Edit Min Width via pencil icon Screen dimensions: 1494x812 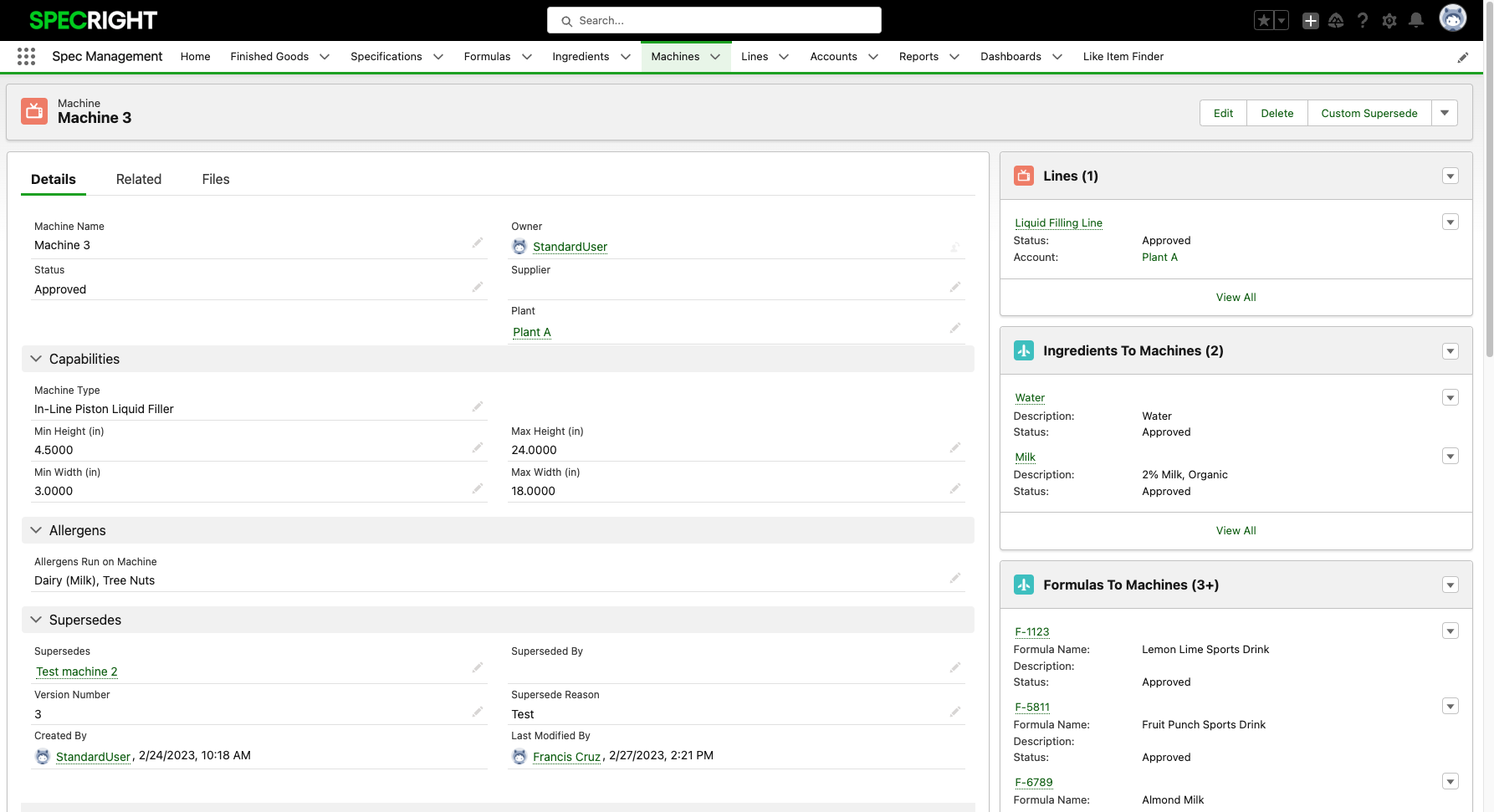point(478,488)
